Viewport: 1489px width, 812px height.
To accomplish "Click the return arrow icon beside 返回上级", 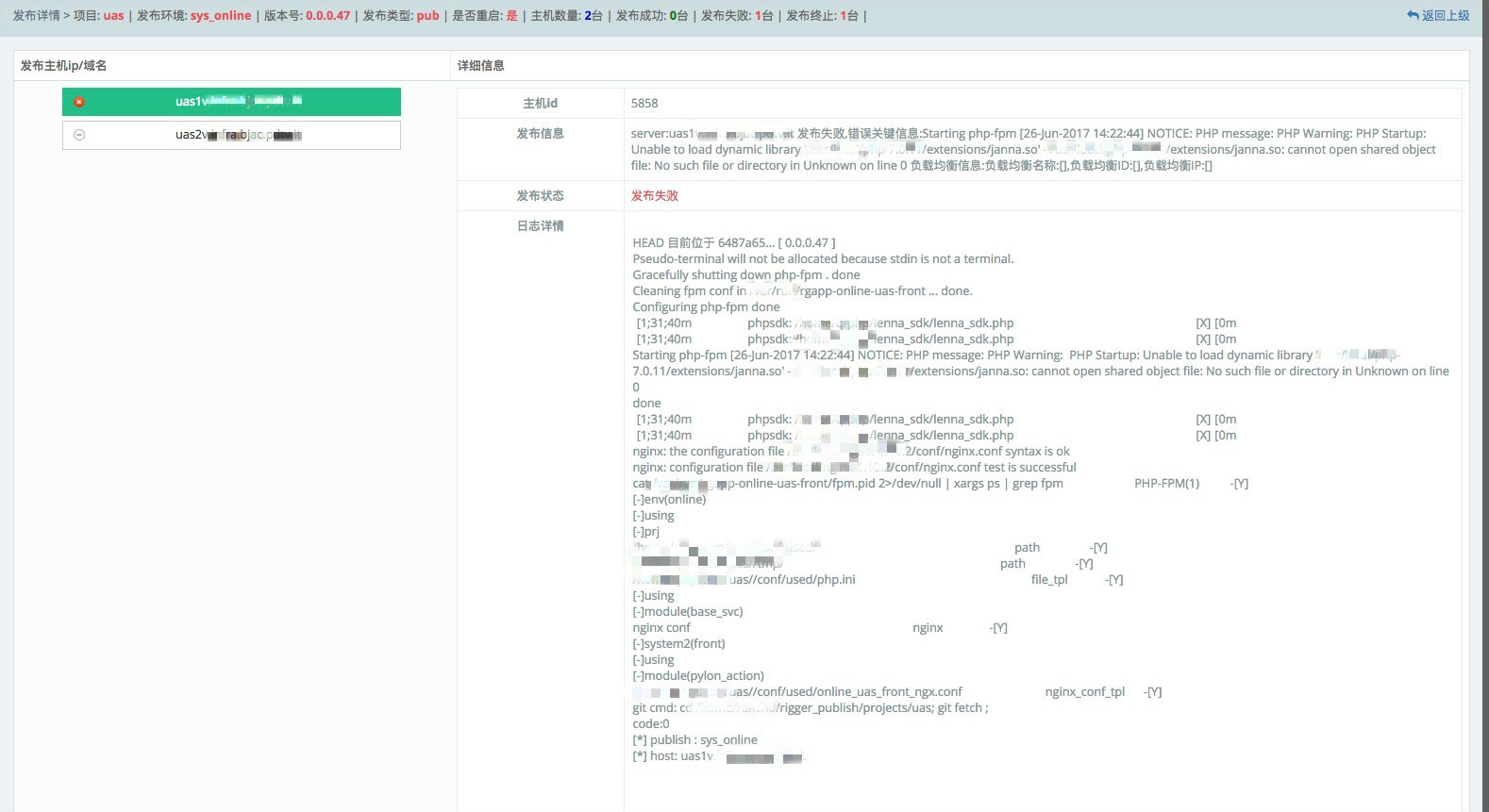I will pyautogui.click(x=1413, y=15).
